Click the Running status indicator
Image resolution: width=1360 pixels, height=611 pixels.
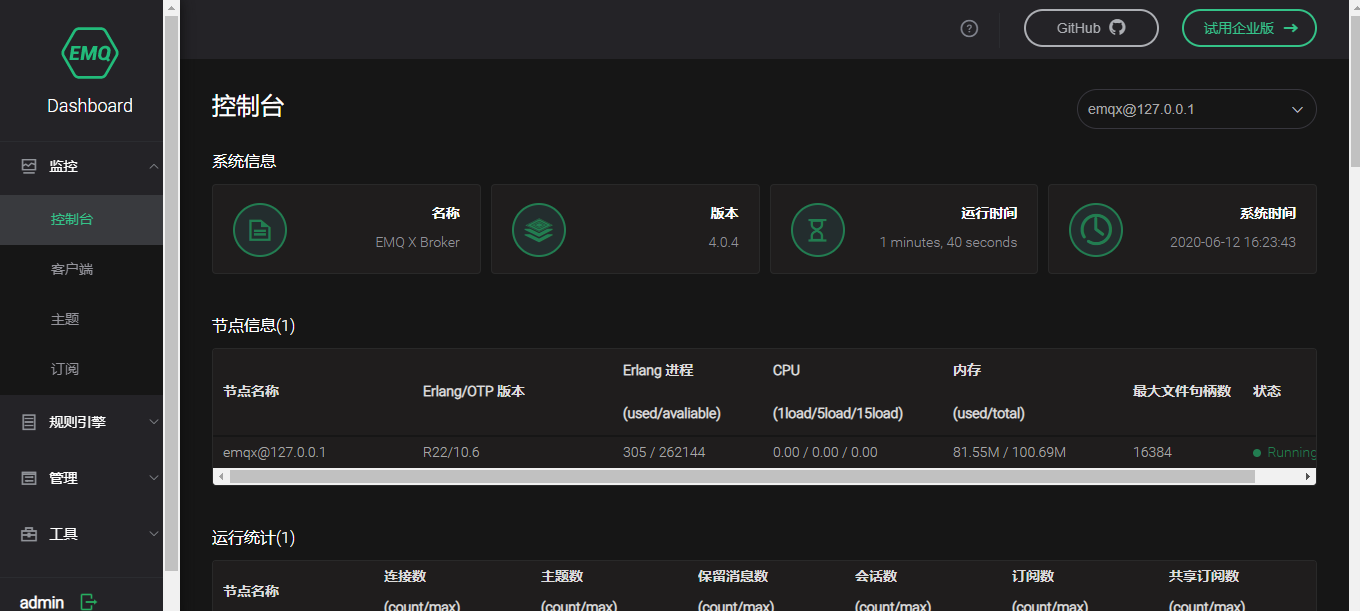(1285, 452)
